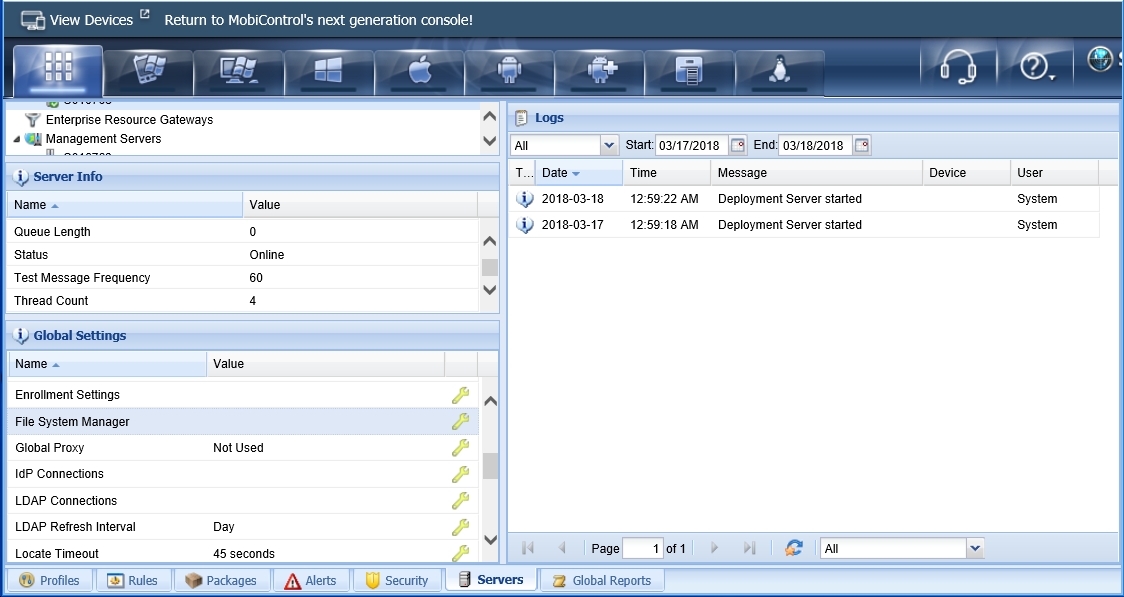This screenshot has width=1124, height=597.
Task: Open the log type All dropdown
Action: (x=609, y=146)
